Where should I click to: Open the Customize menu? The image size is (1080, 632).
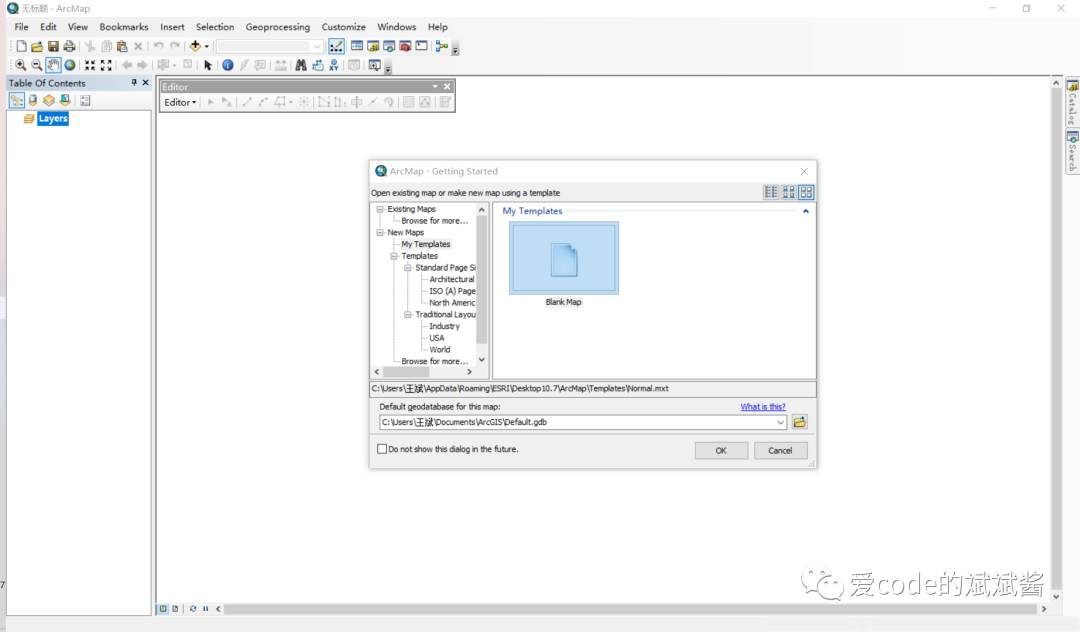344,27
